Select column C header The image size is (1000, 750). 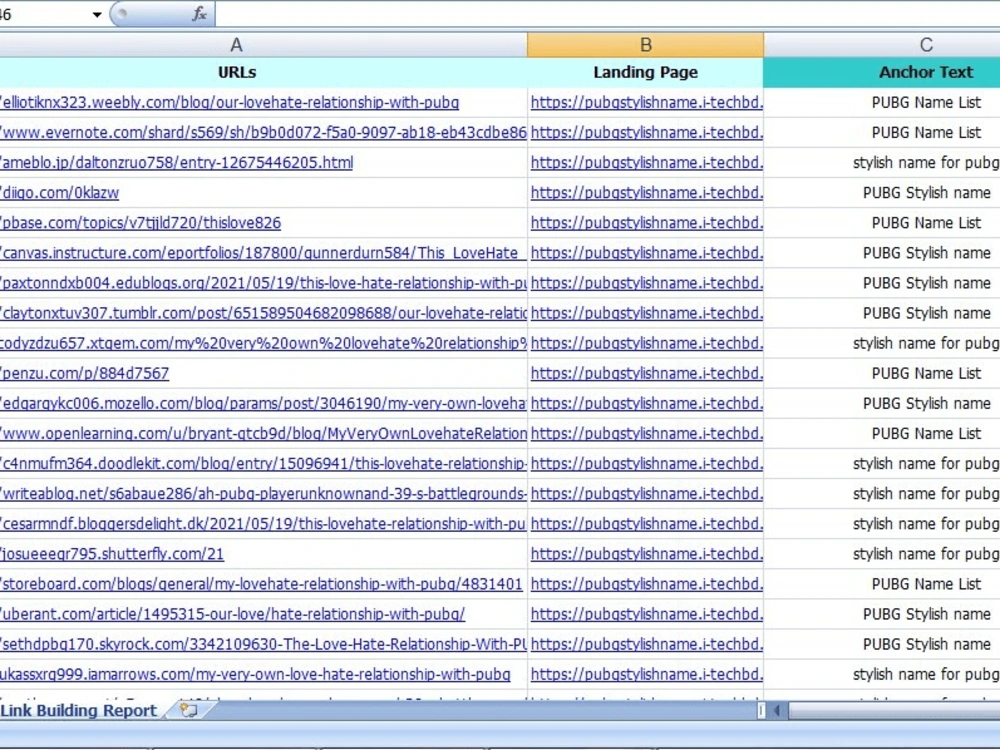pyautogui.click(x=926, y=45)
